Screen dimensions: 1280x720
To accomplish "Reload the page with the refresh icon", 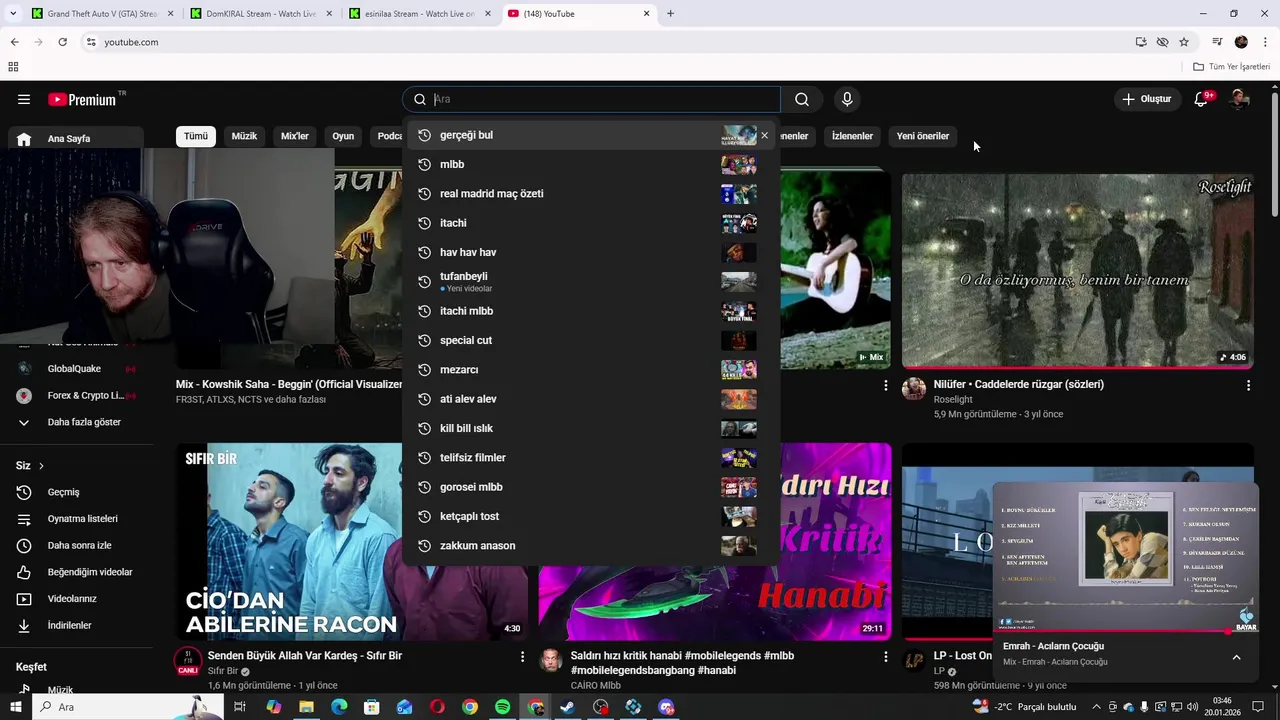I will click(x=62, y=42).
